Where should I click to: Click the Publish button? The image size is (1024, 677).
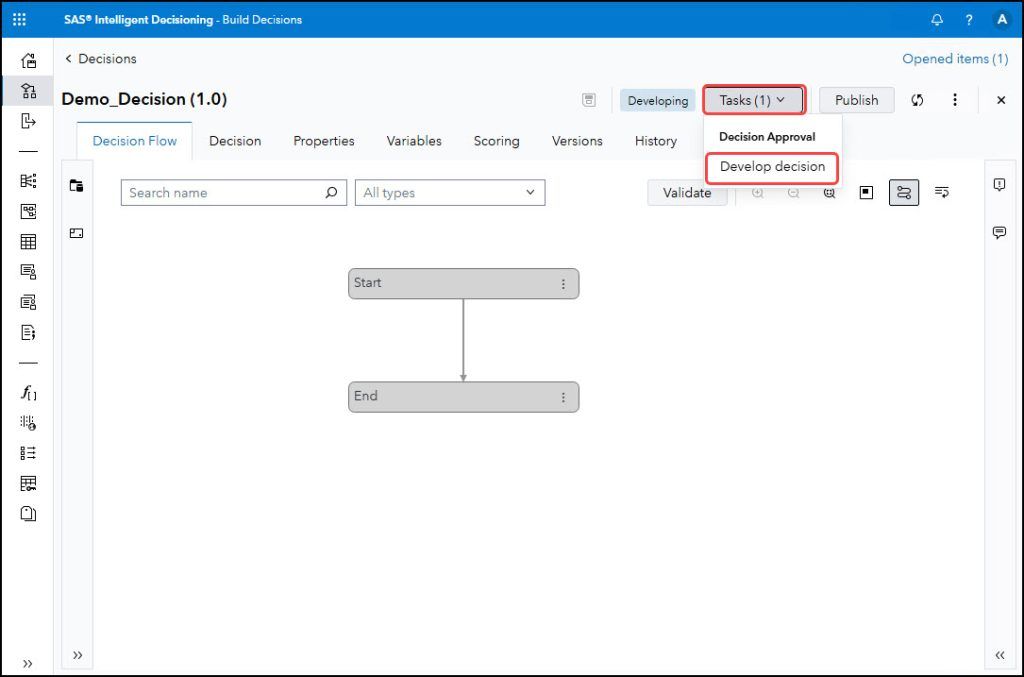856,100
